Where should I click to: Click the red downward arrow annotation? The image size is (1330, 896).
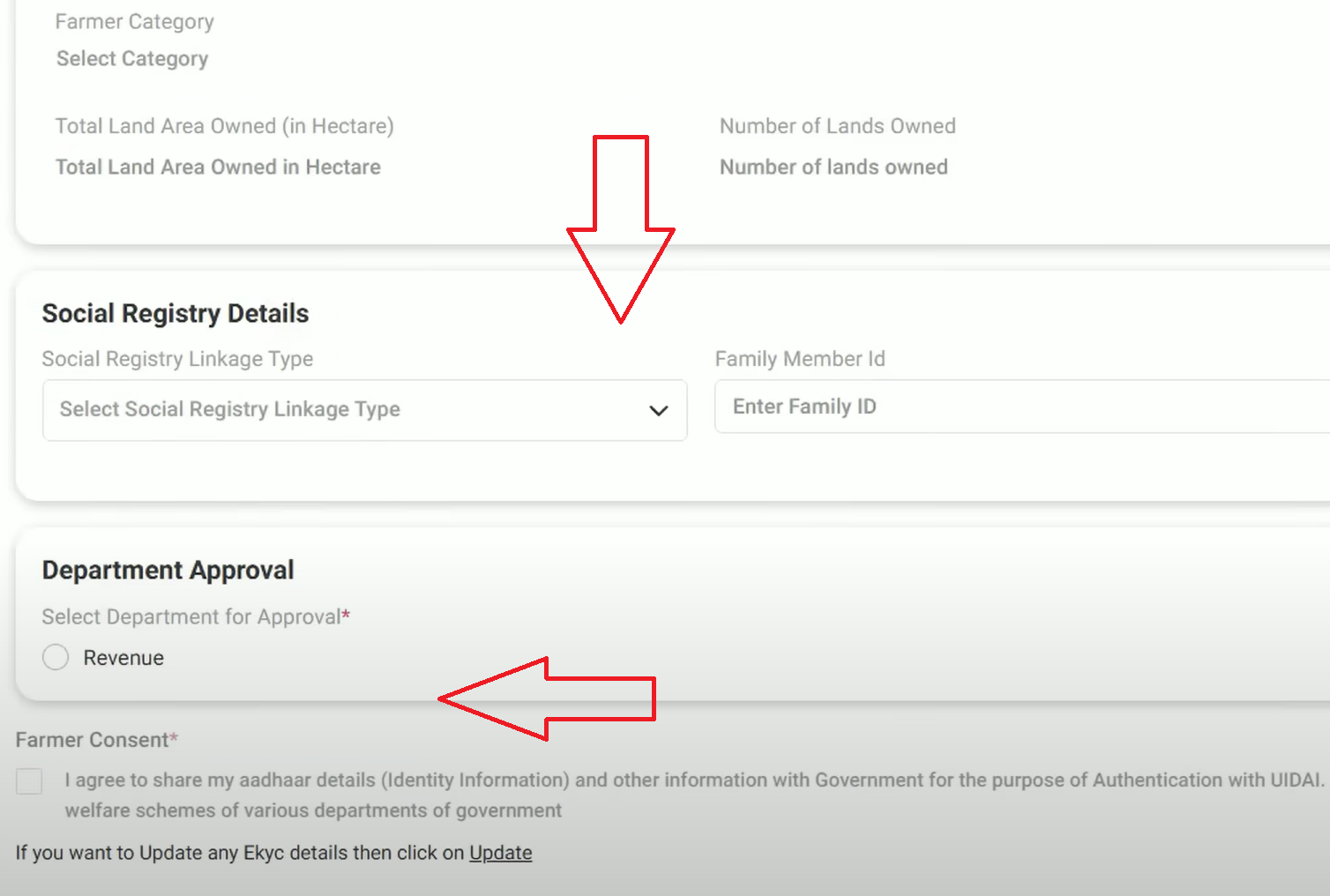click(621, 229)
